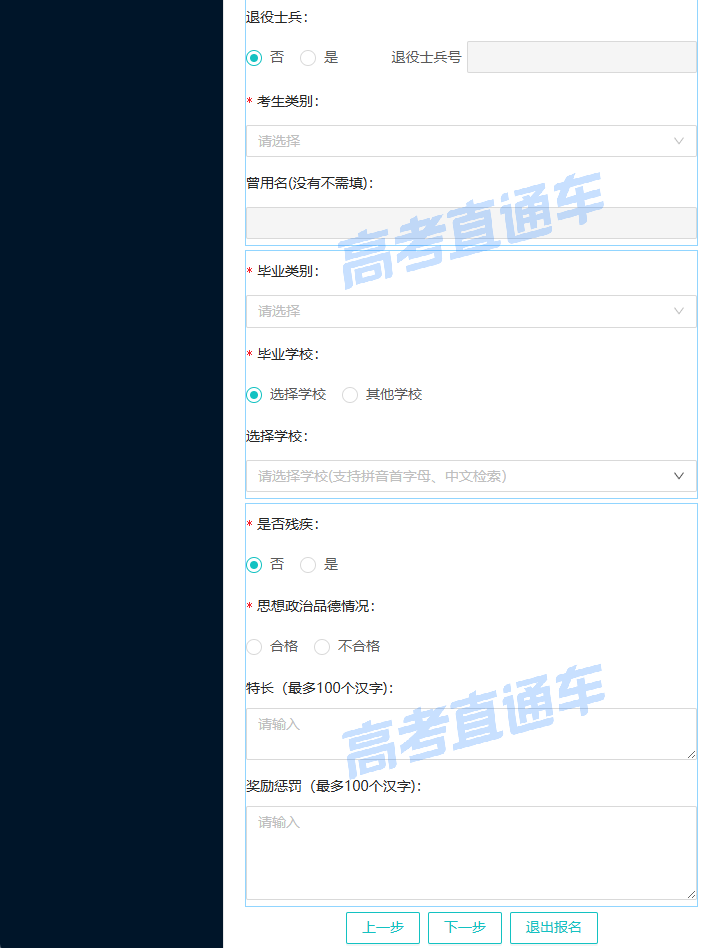Select 合格 for 思想政治品德情况
Viewport: 722px width, 948px height.
(254, 647)
